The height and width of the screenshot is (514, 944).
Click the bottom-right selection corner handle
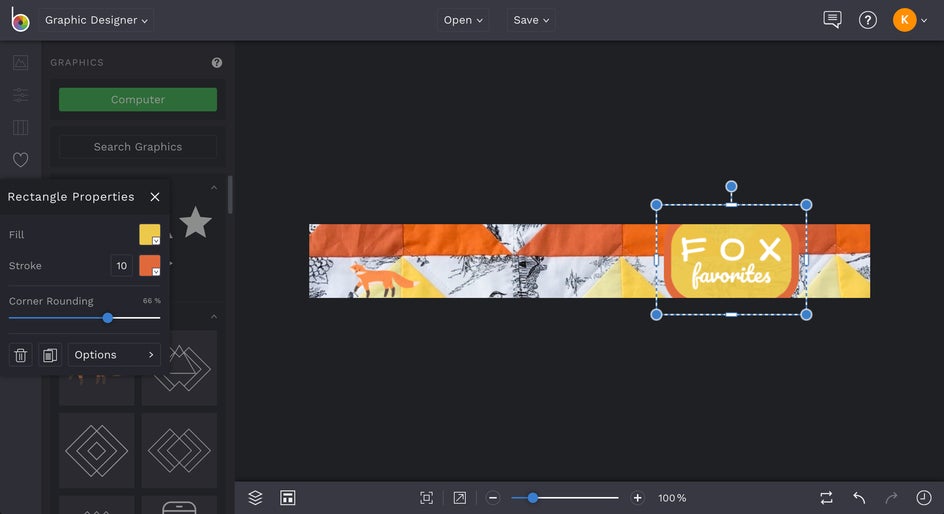806,314
